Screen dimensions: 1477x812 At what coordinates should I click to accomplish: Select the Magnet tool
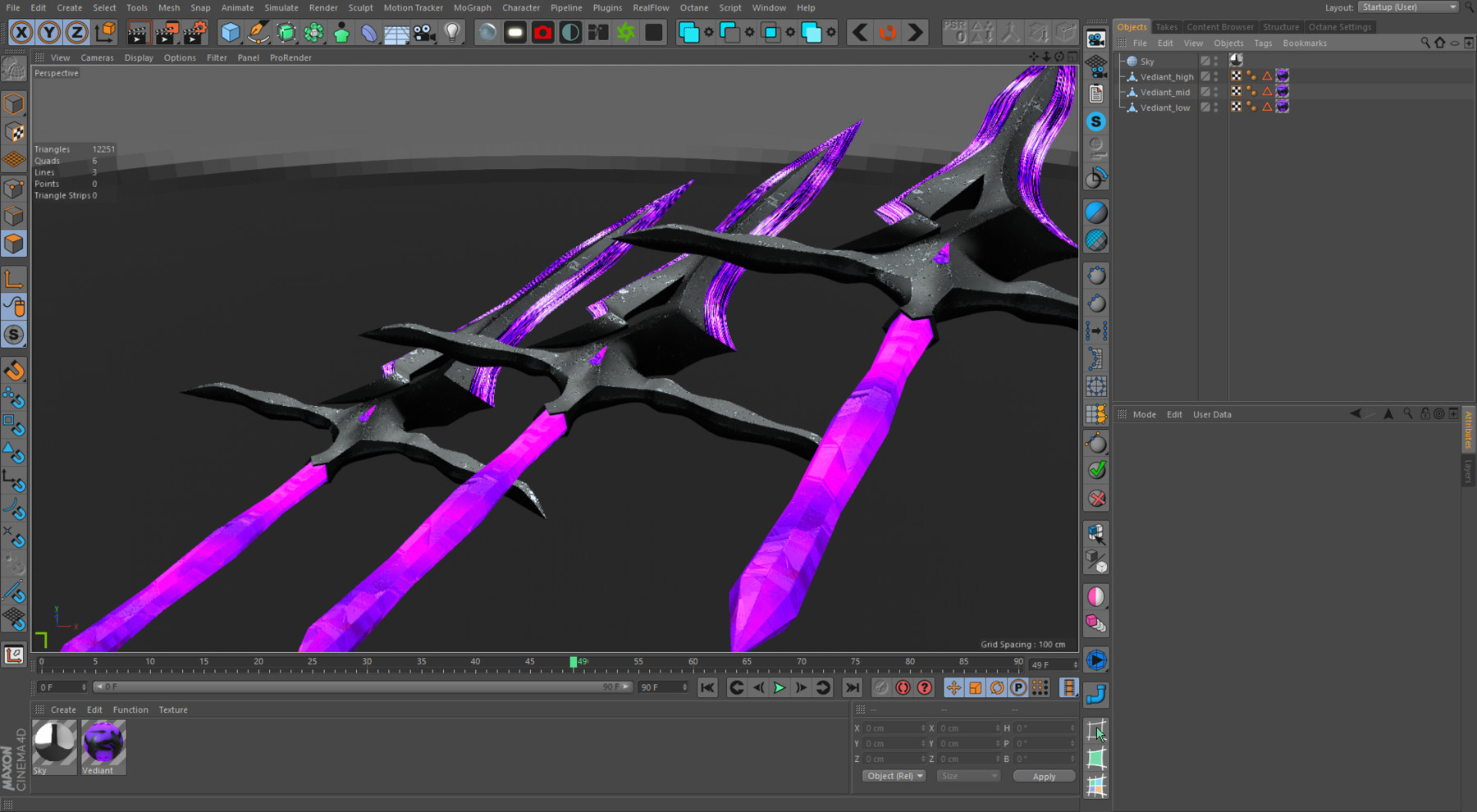coord(14,370)
